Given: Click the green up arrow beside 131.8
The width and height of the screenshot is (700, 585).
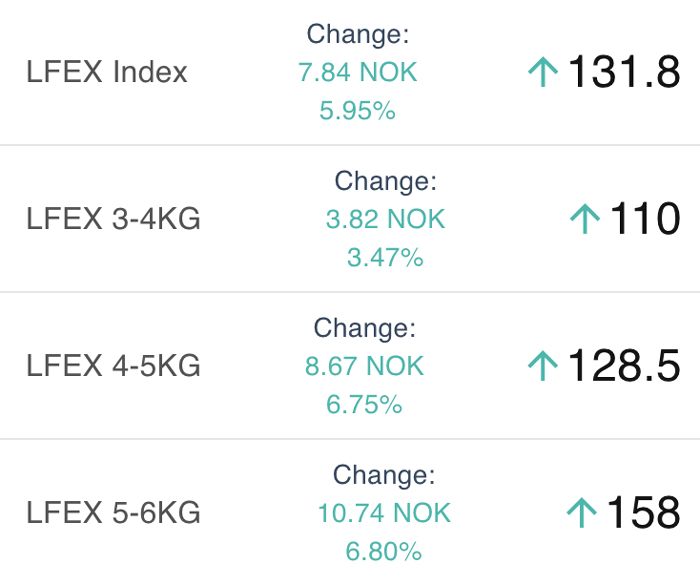Looking at the screenshot, I should 543,72.
